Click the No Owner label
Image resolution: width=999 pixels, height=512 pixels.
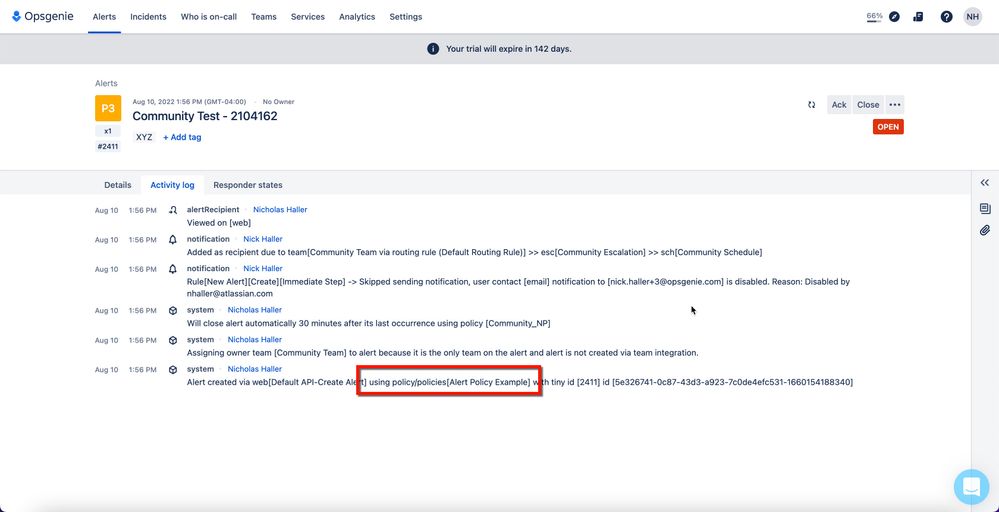click(x=278, y=102)
